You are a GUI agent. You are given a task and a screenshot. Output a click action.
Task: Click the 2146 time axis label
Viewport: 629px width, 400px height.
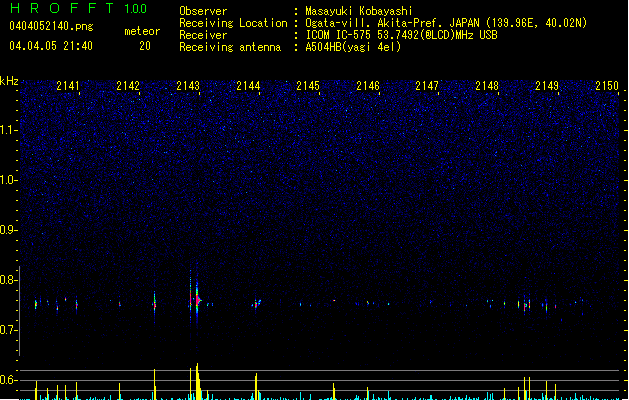(x=368, y=86)
